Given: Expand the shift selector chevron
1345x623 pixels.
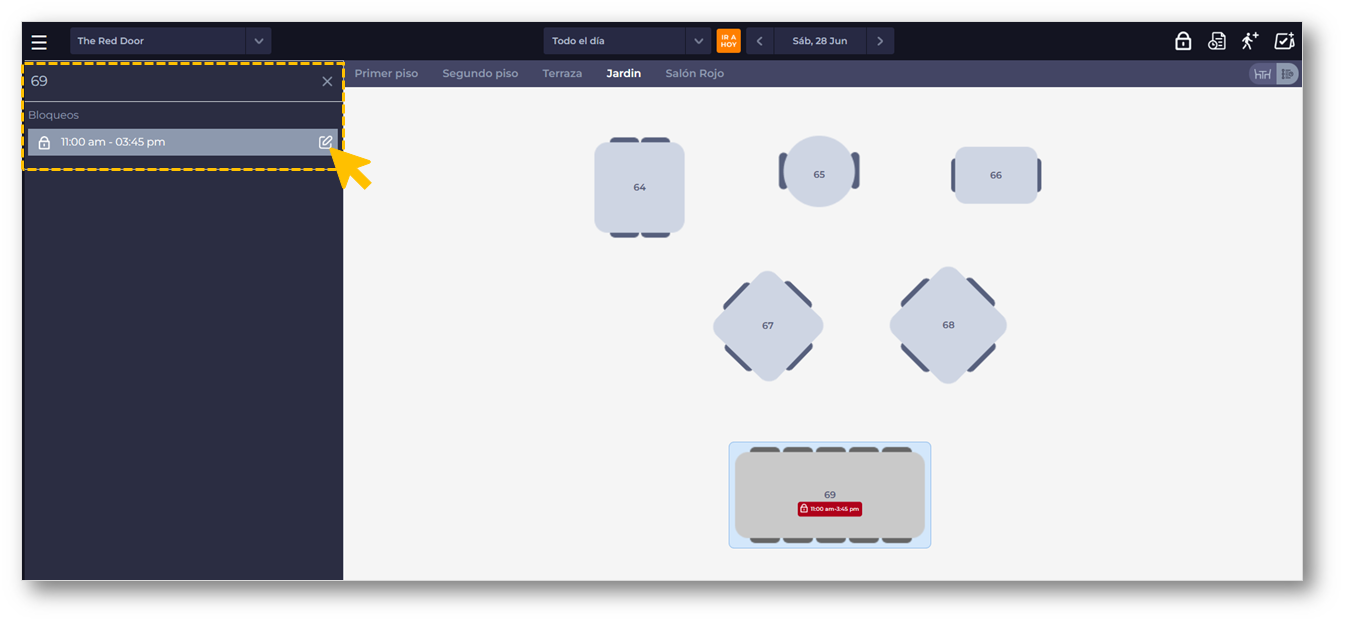Looking at the screenshot, I should 698,41.
